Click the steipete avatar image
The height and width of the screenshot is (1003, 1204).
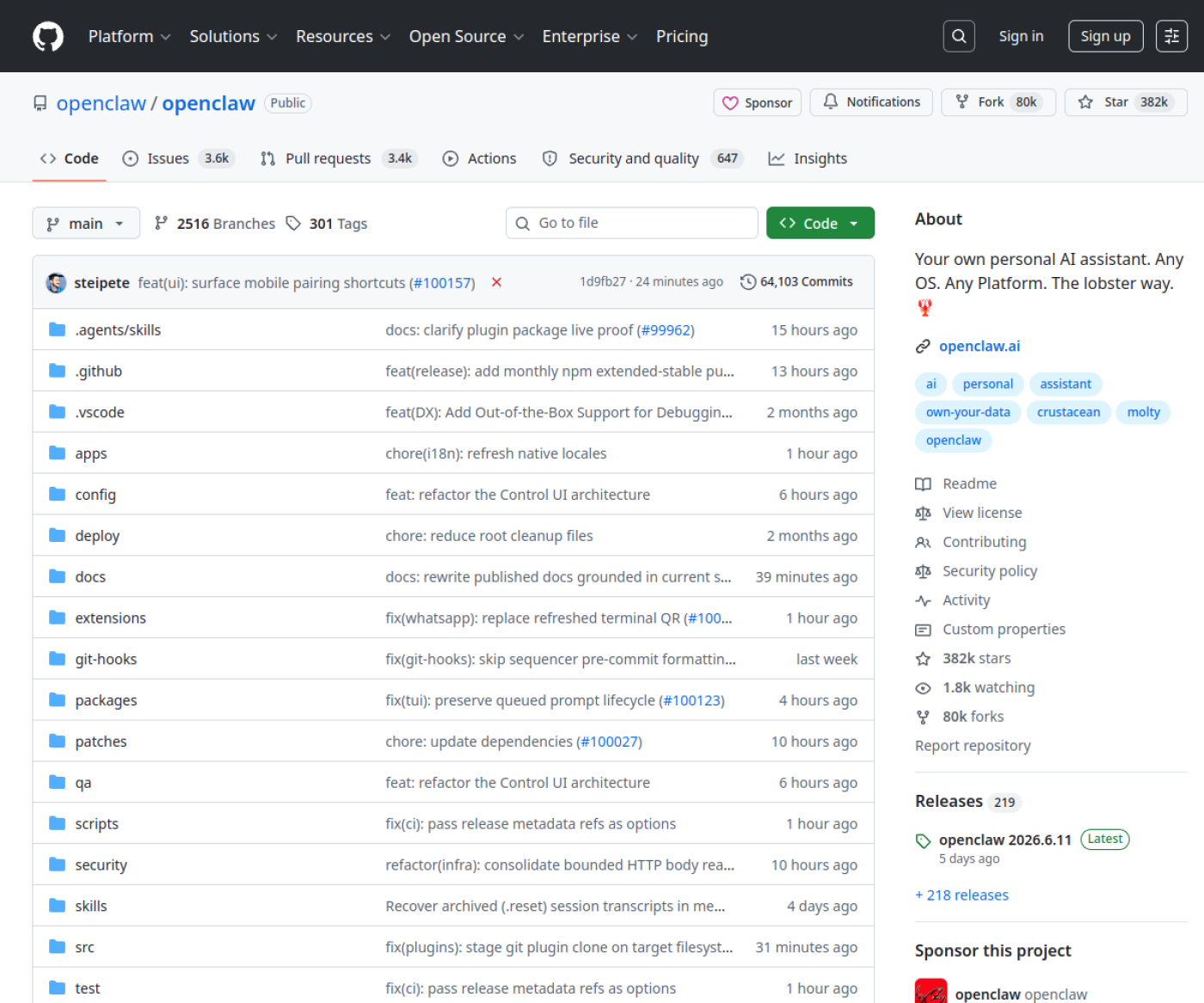[57, 282]
